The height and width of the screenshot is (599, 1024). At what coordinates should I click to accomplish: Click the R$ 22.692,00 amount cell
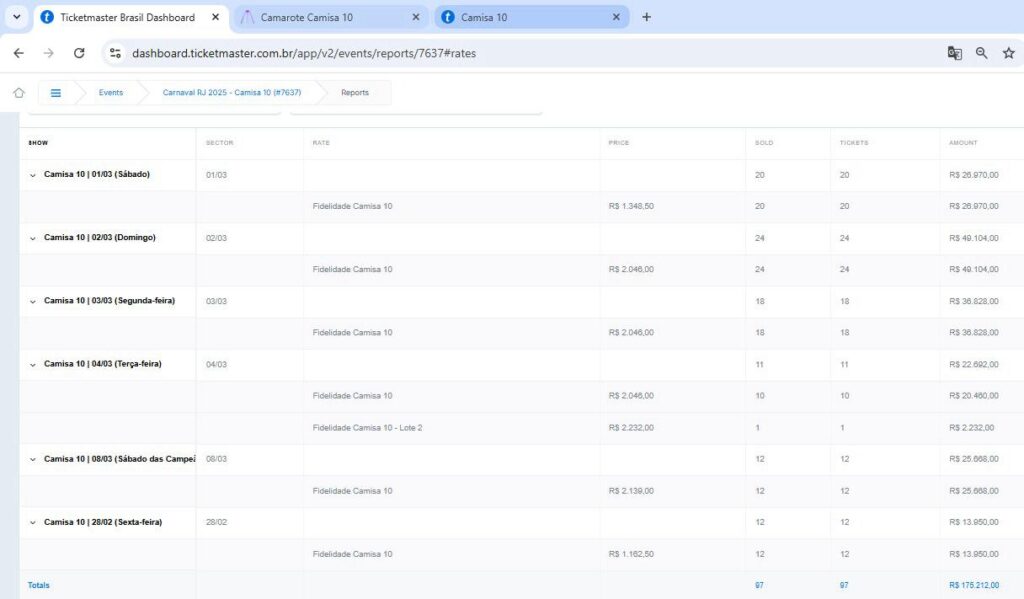[974, 364]
